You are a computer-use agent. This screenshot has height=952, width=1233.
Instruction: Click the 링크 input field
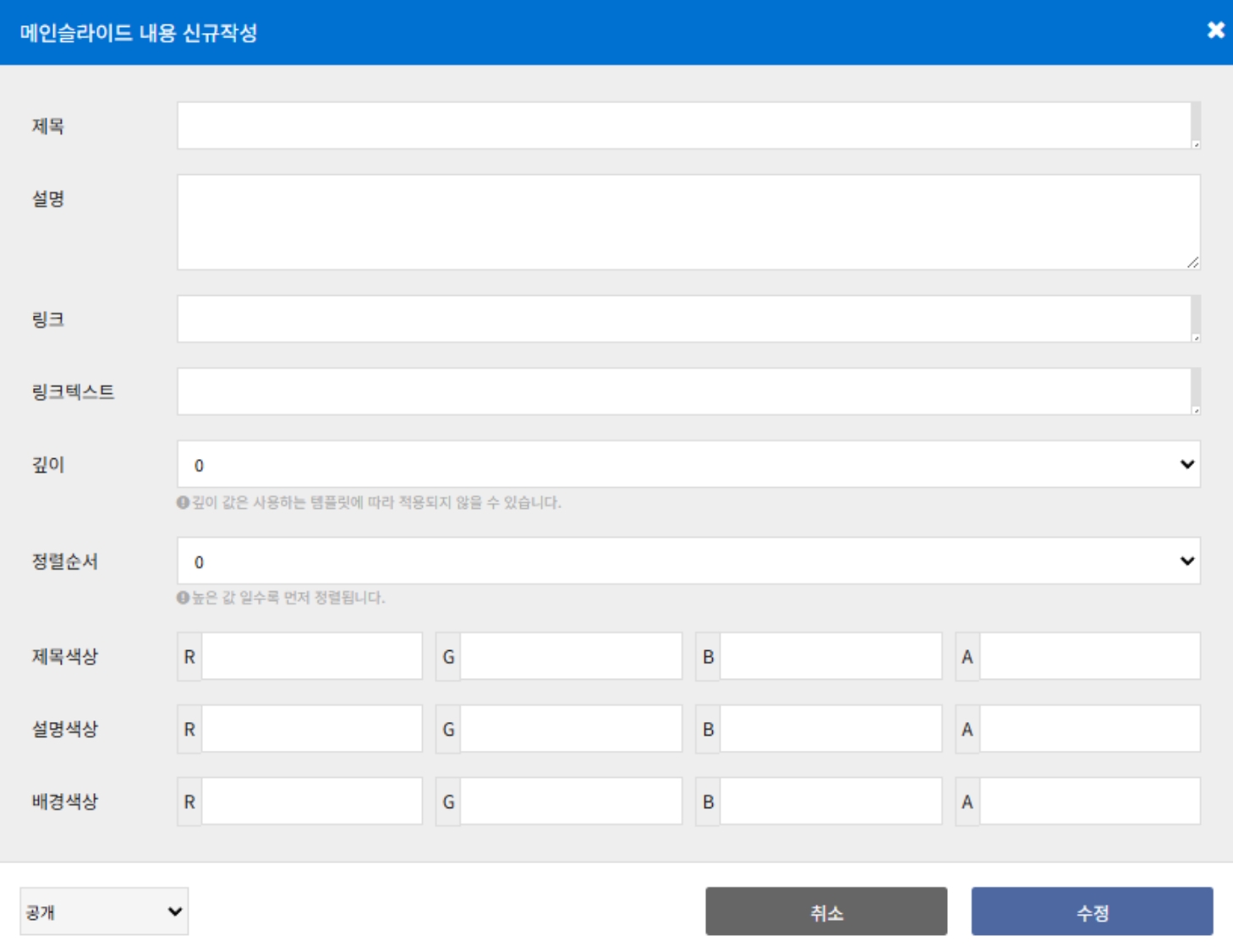(688, 319)
